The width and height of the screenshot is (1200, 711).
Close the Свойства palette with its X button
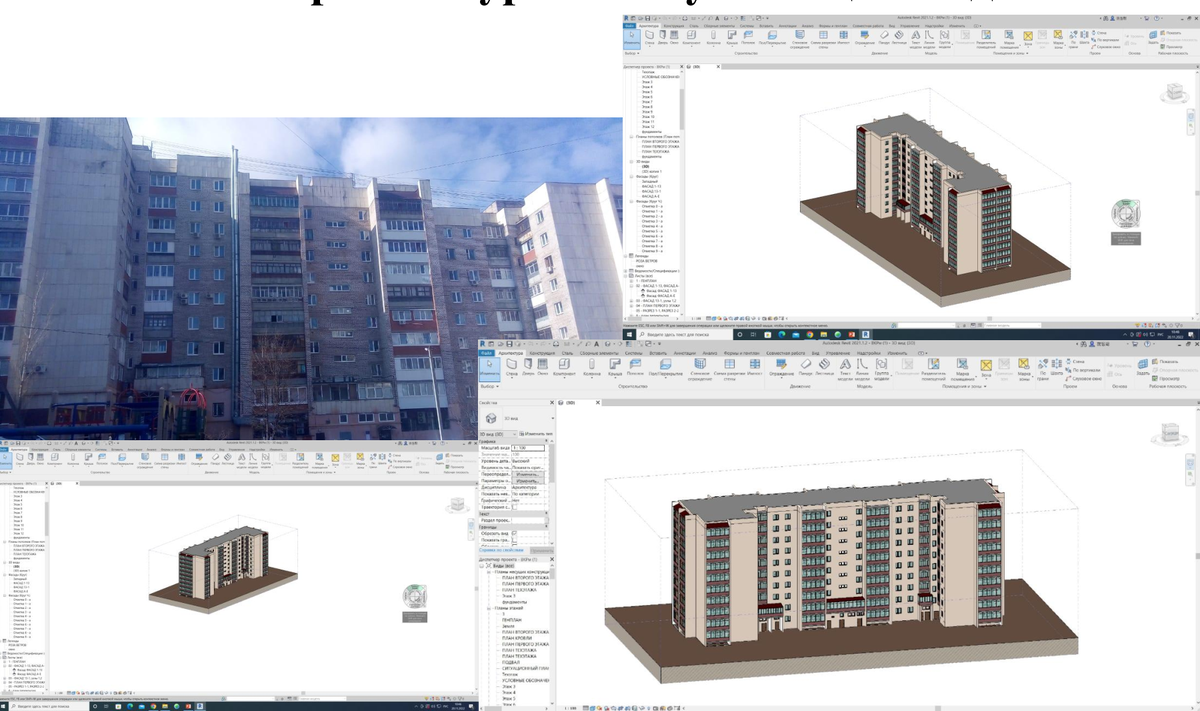[552, 402]
